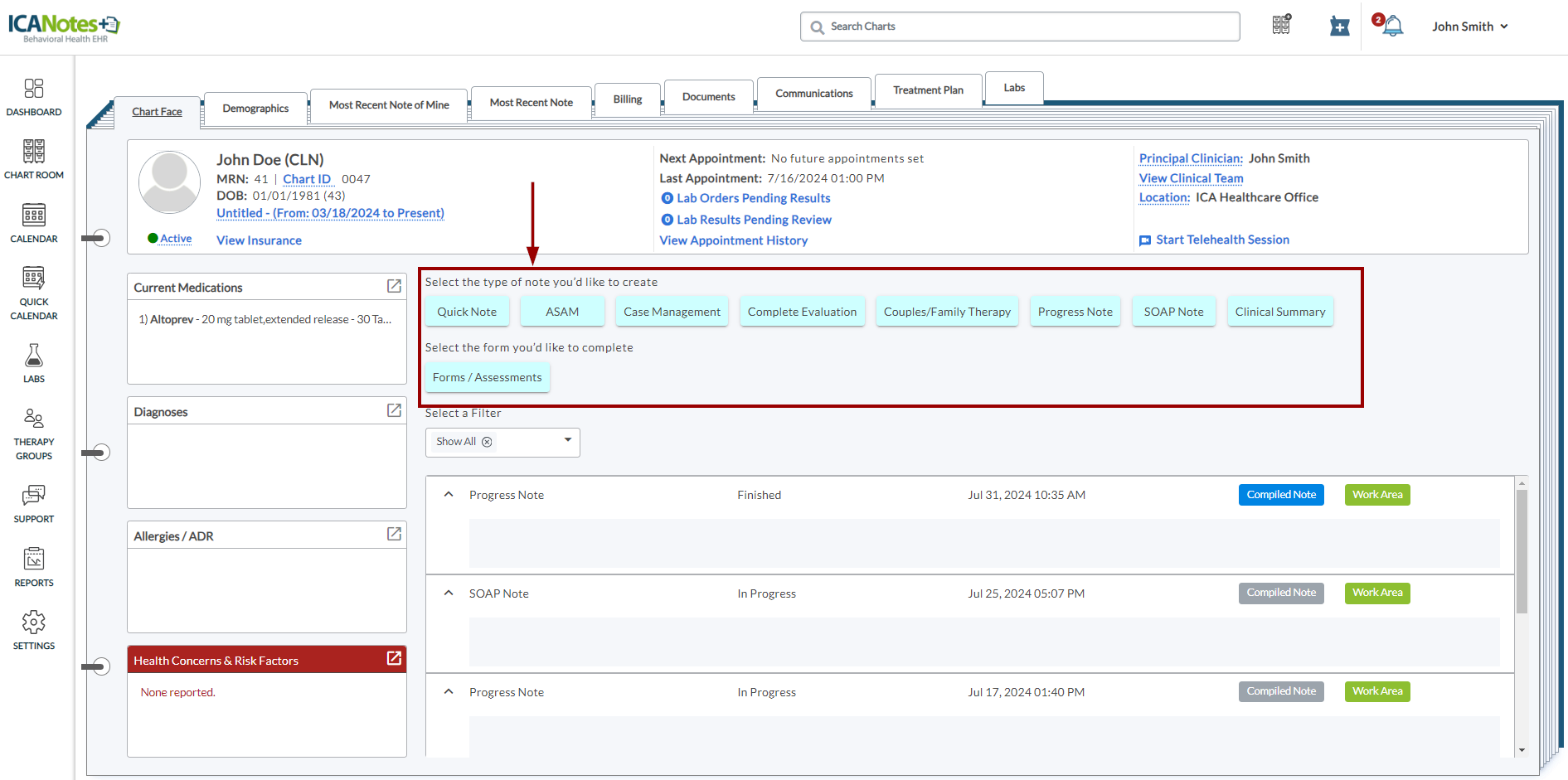Switch to the Demographics tab
Image resolution: width=1568 pixels, height=780 pixels.
click(255, 109)
